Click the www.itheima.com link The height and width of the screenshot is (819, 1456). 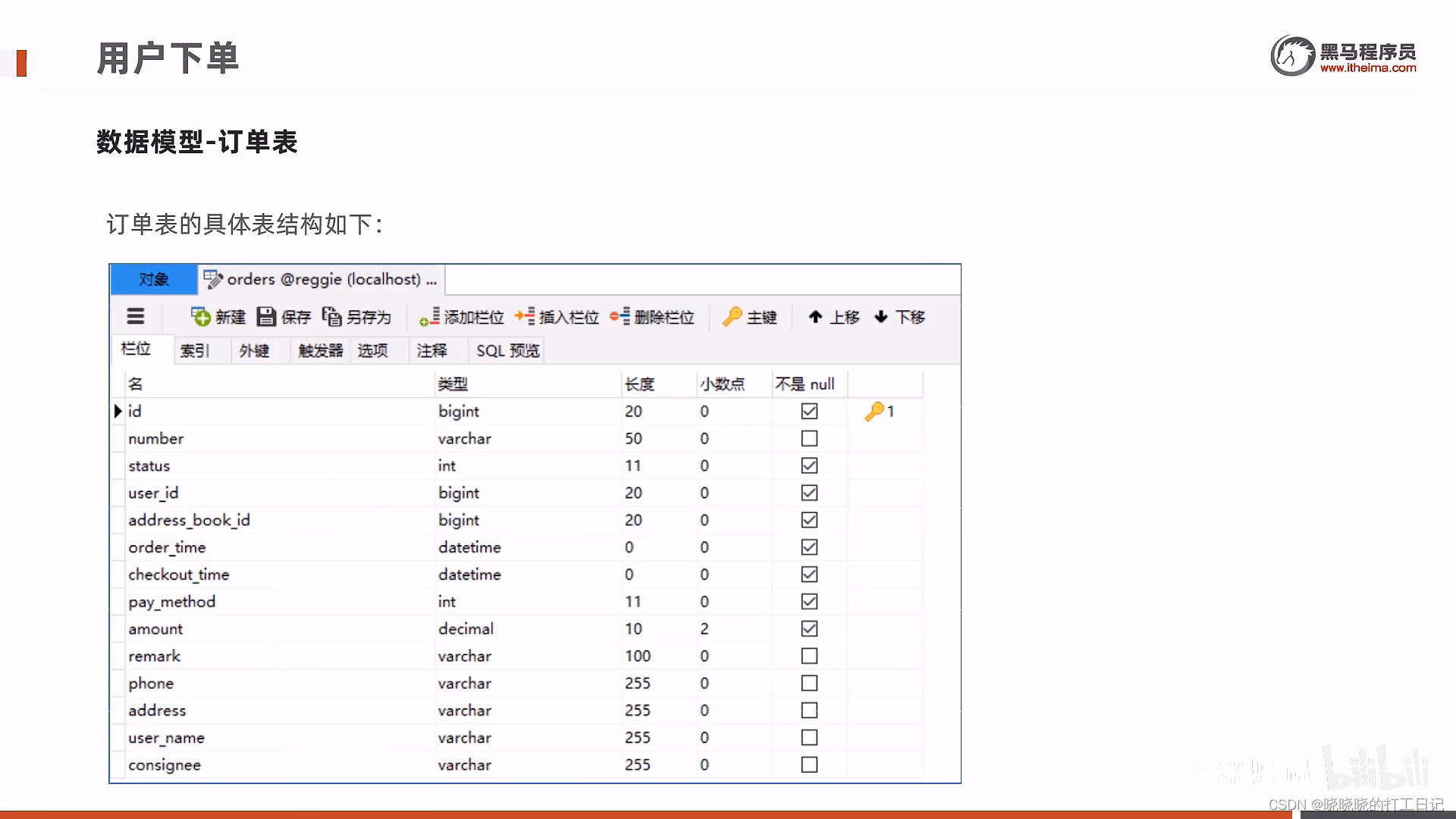click(1368, 67)
